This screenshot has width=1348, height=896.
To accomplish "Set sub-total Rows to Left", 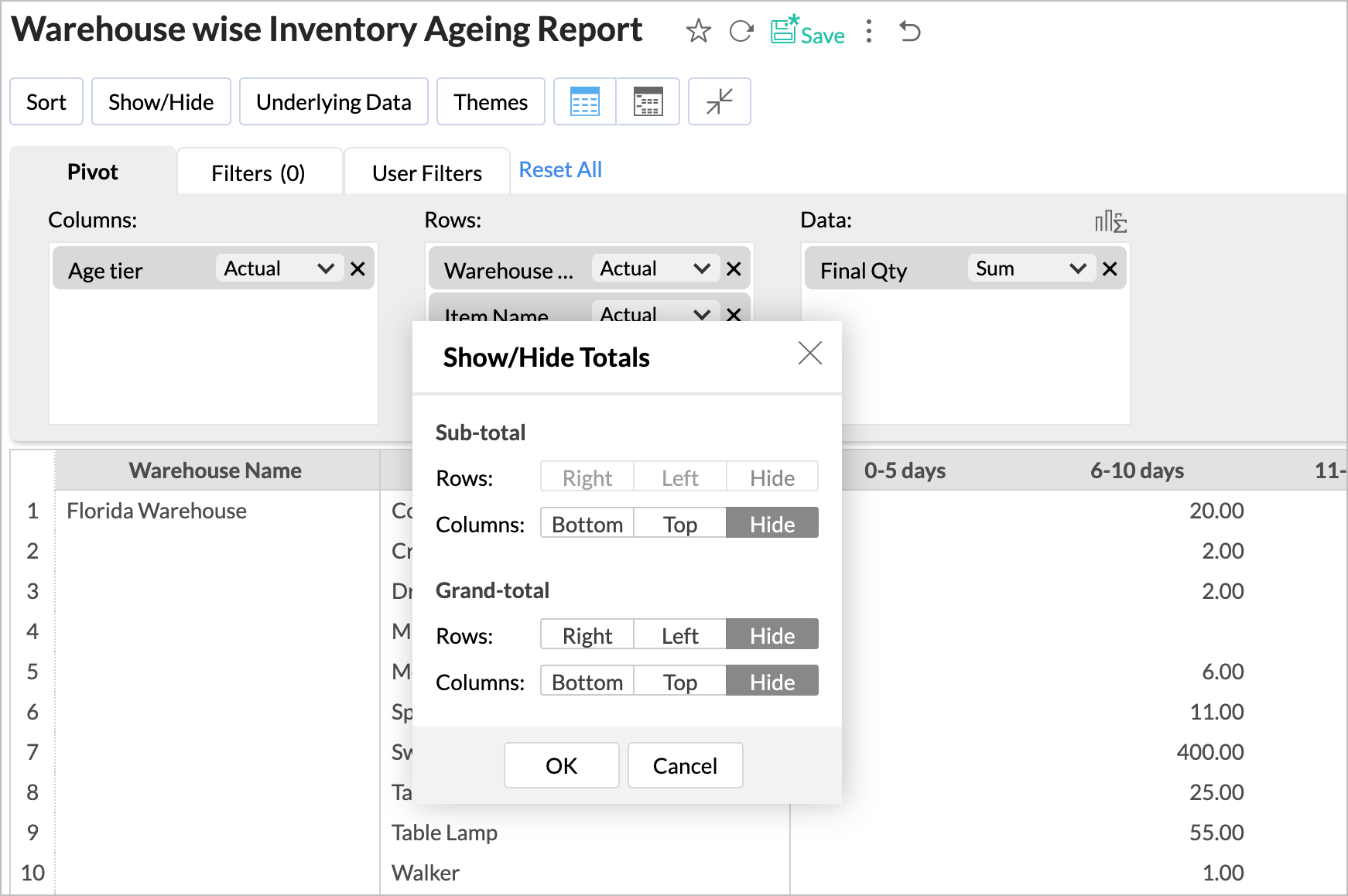I will point(680,477).
